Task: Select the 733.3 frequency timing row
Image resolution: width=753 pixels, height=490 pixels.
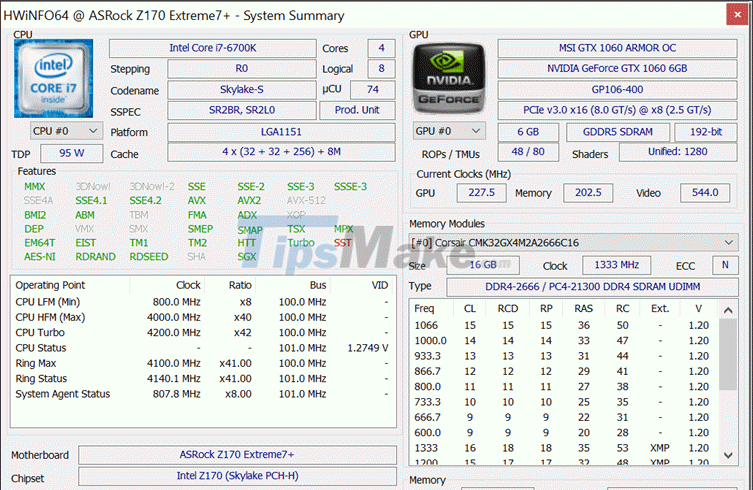Action: tap(565, 403)
